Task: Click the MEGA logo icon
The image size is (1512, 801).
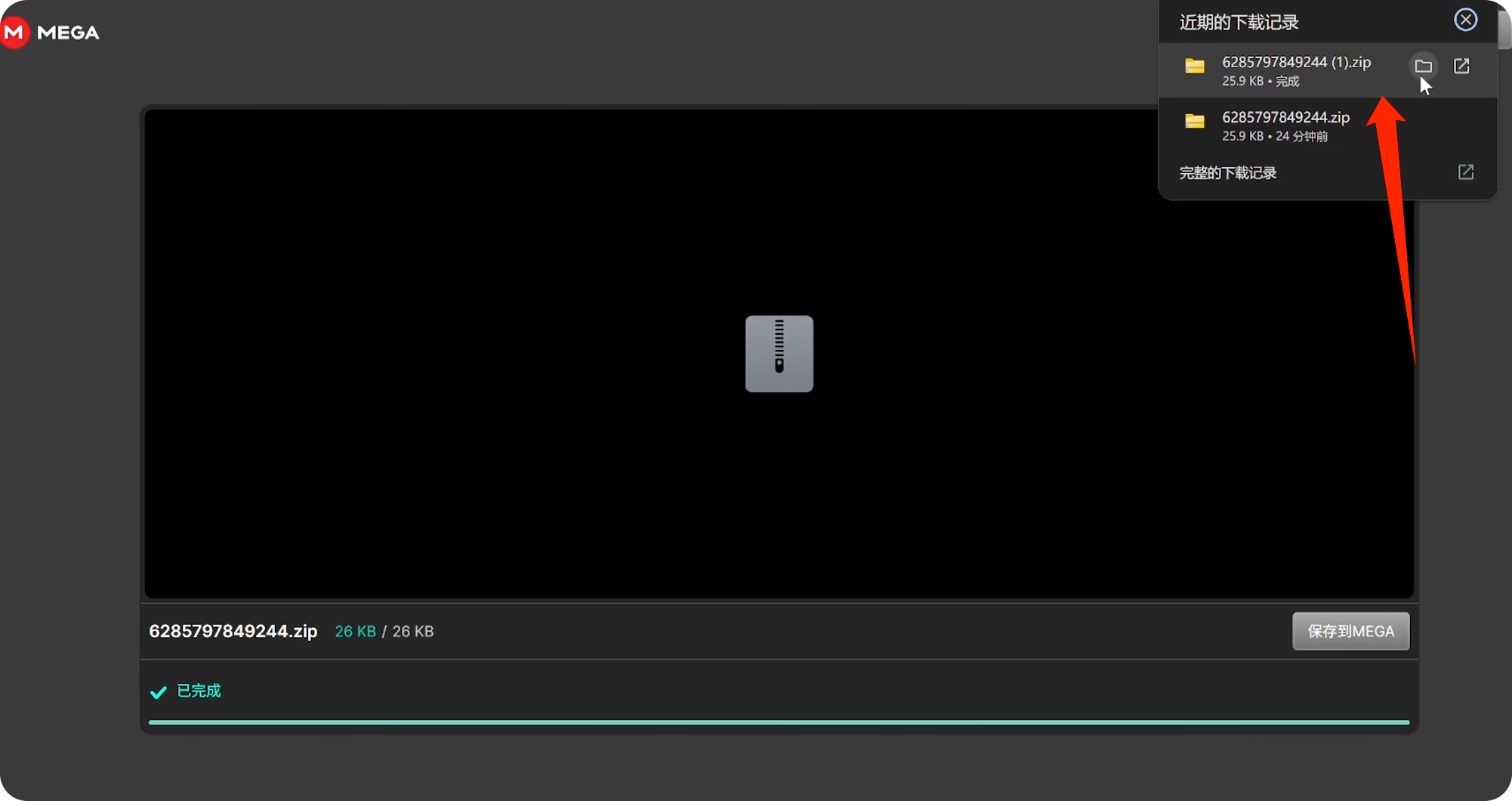Action: point(14,32)
